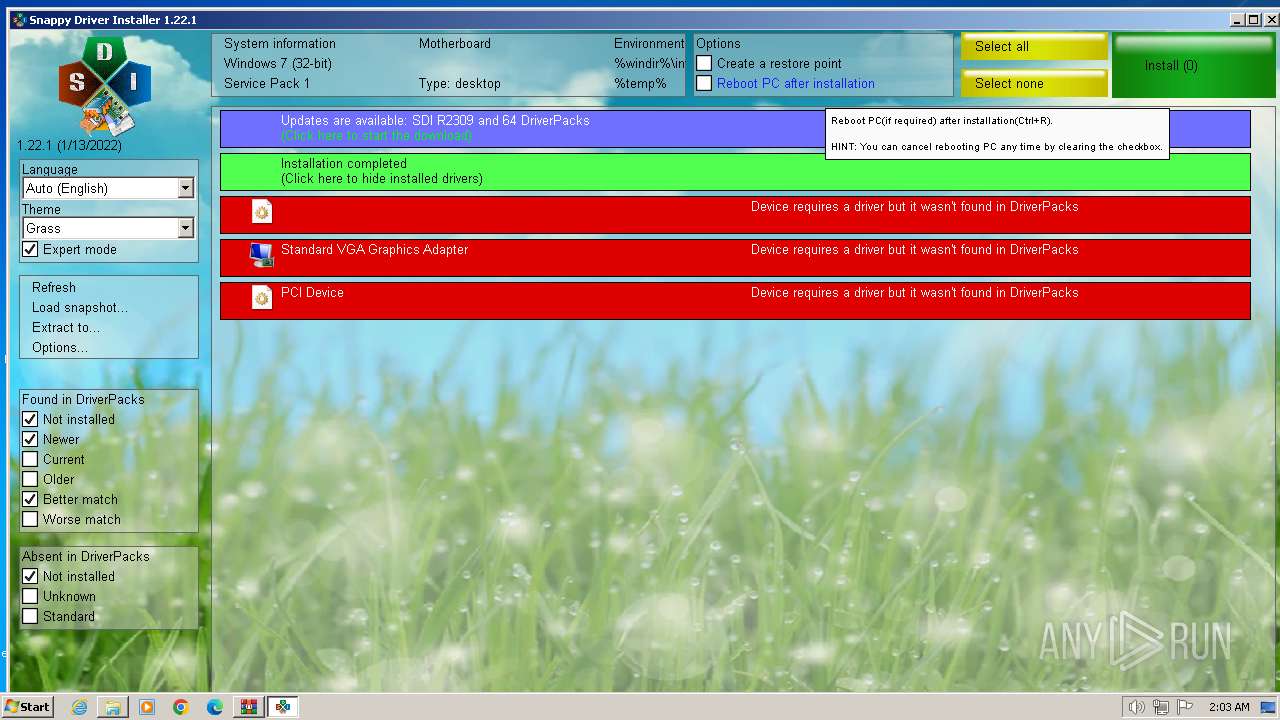Toggle the Newer filter checkbox
The width and height of the screenshot is (1280, 720).
click(30, 439)
